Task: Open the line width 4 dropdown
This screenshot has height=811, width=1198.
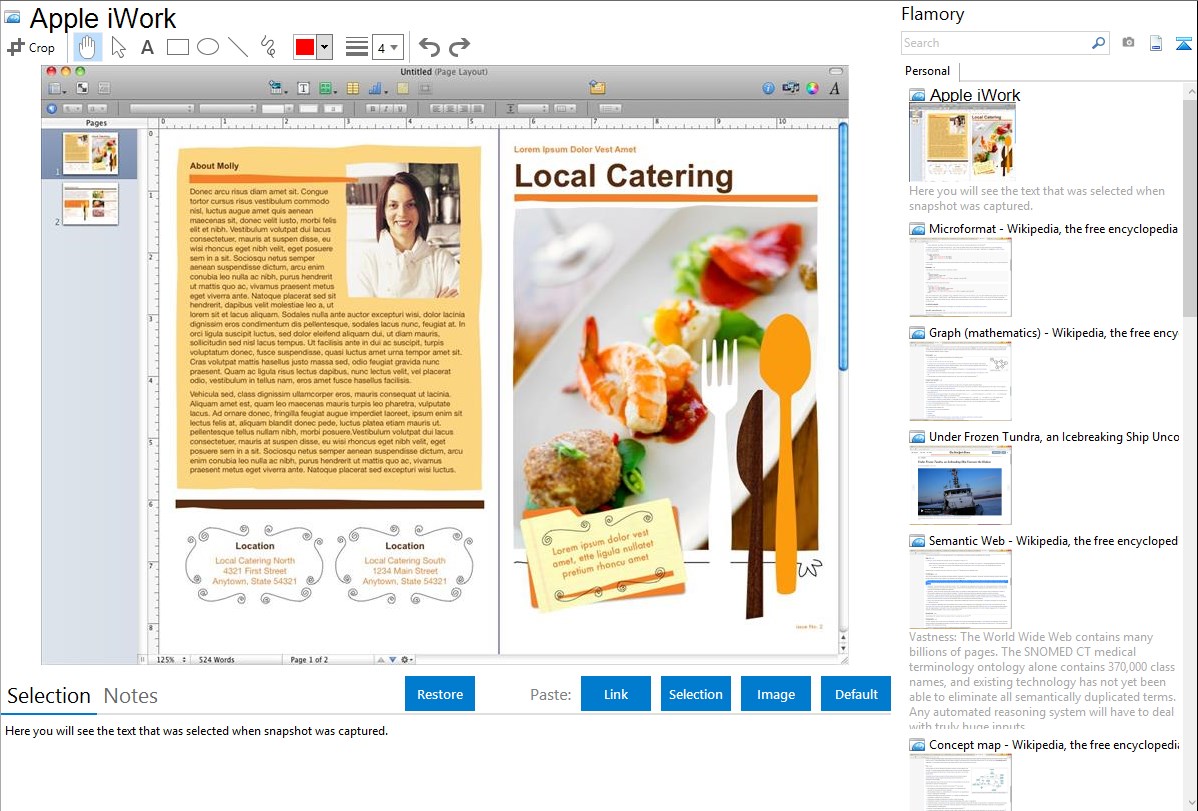Action: 387,48
